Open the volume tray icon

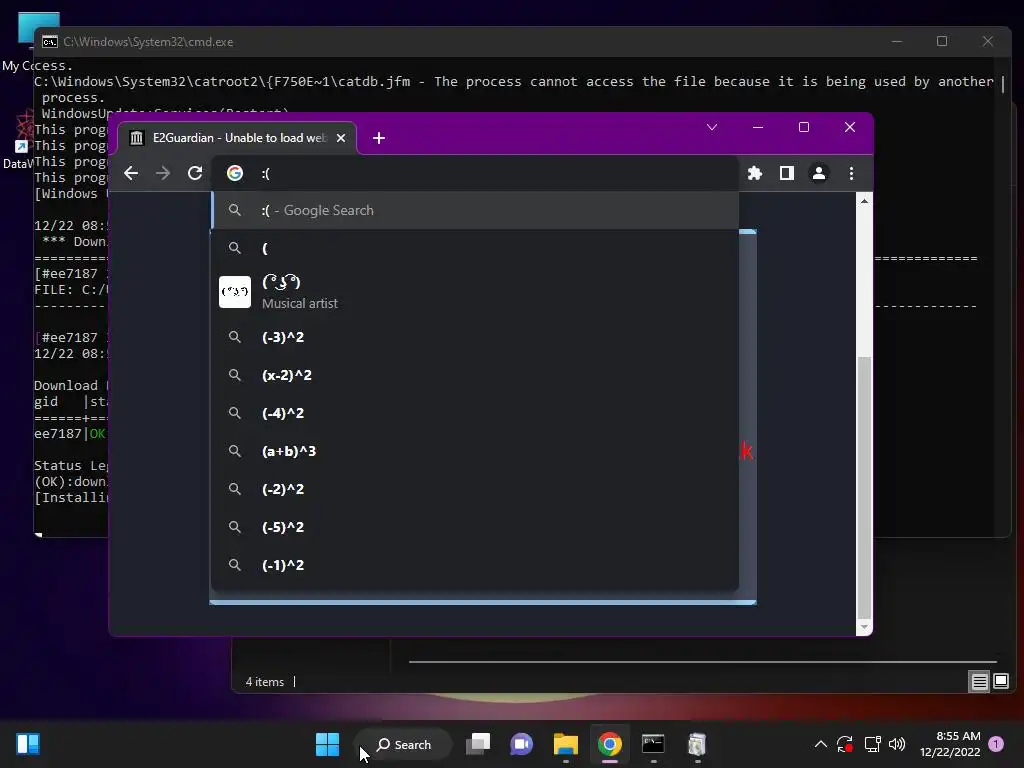[897, 744]
